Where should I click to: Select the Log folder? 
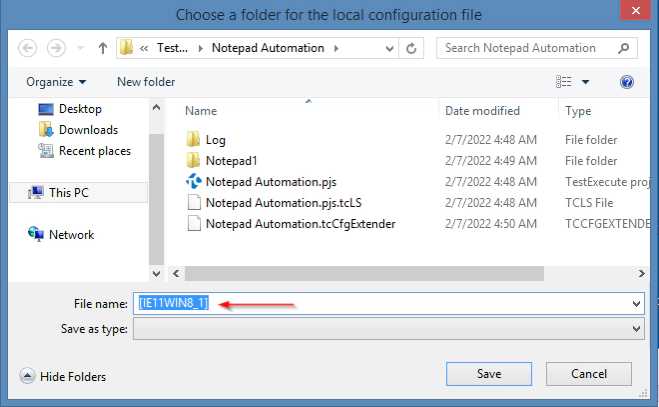coord(215,140)
